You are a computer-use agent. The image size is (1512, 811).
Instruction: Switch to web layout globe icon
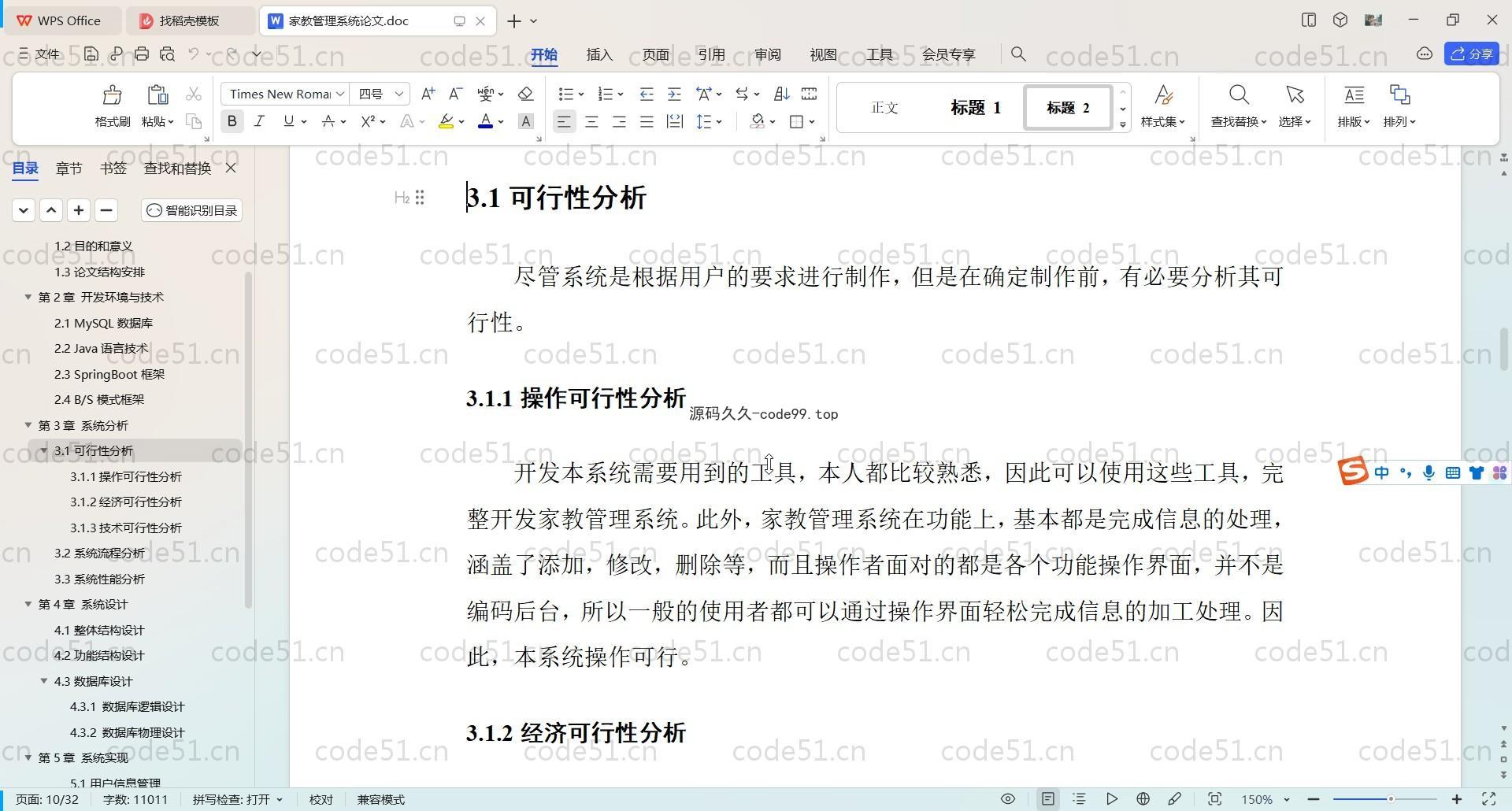pos(1143,799)
